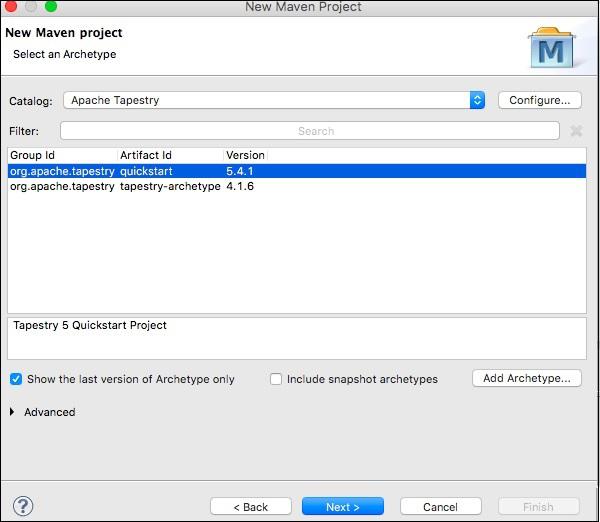Go back with the < Back button

tap(251, 506)
